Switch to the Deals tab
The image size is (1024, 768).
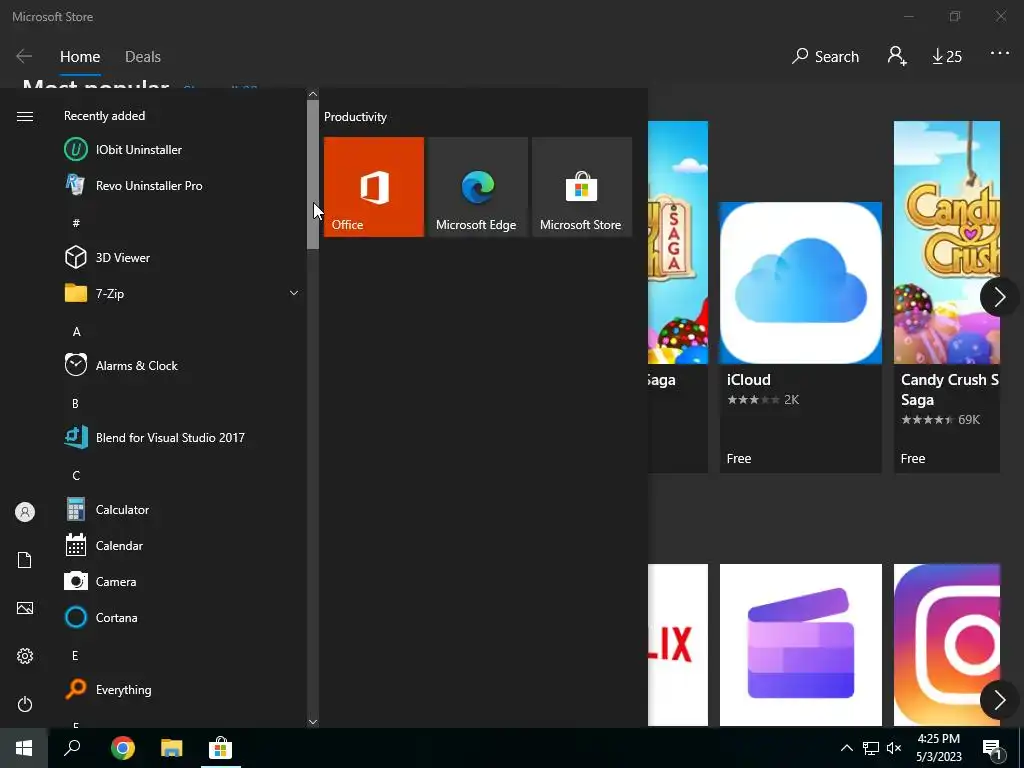[x=142, y=57]
